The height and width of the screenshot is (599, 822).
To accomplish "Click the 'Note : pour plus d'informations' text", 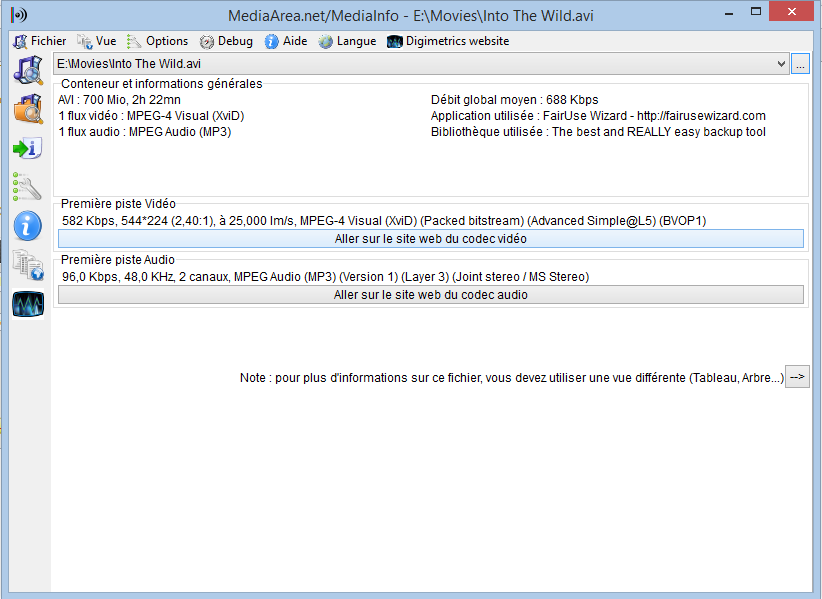I will pos(512,378).
